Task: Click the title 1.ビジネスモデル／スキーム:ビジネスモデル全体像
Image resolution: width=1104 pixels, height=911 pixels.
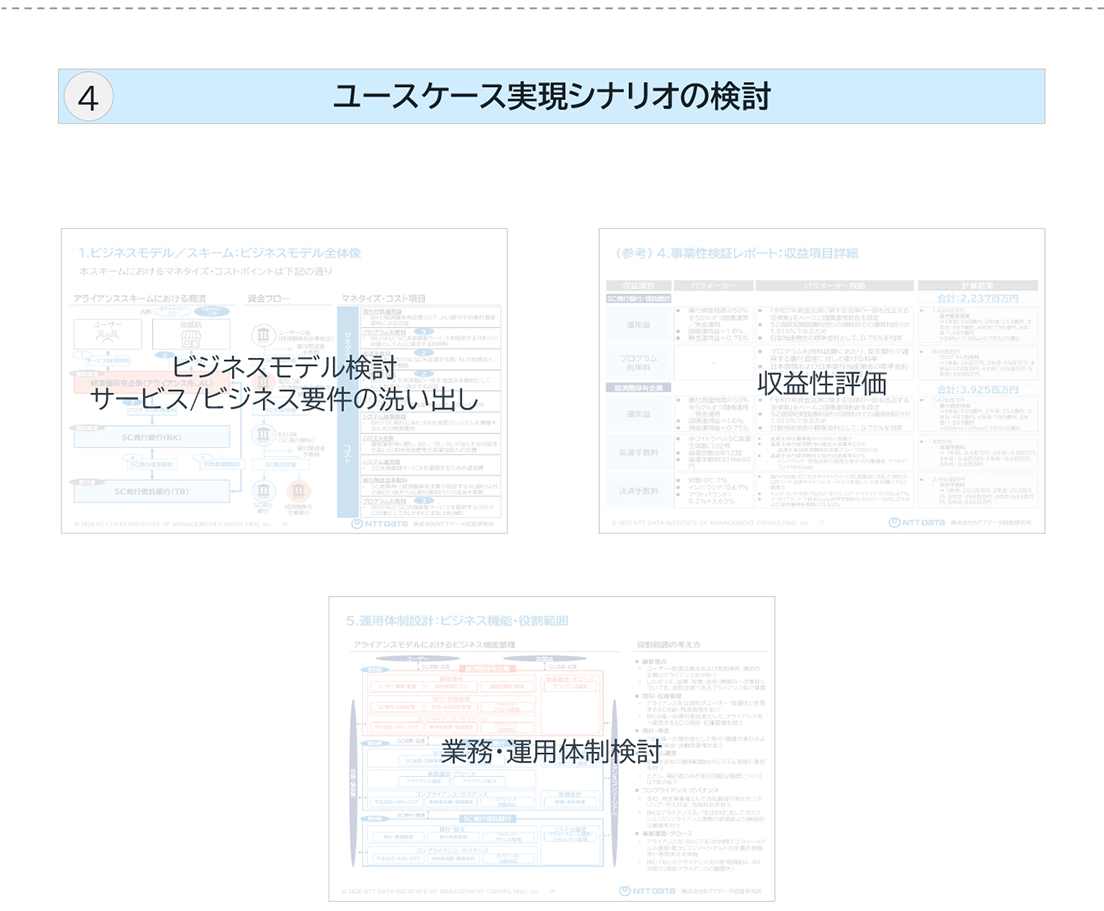Action: pyautogui.click(x=219, y=253)
